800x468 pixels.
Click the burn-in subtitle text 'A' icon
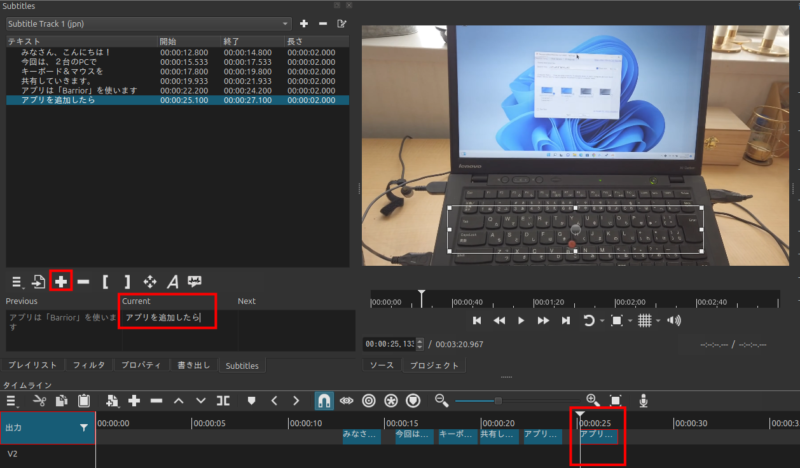172,282
